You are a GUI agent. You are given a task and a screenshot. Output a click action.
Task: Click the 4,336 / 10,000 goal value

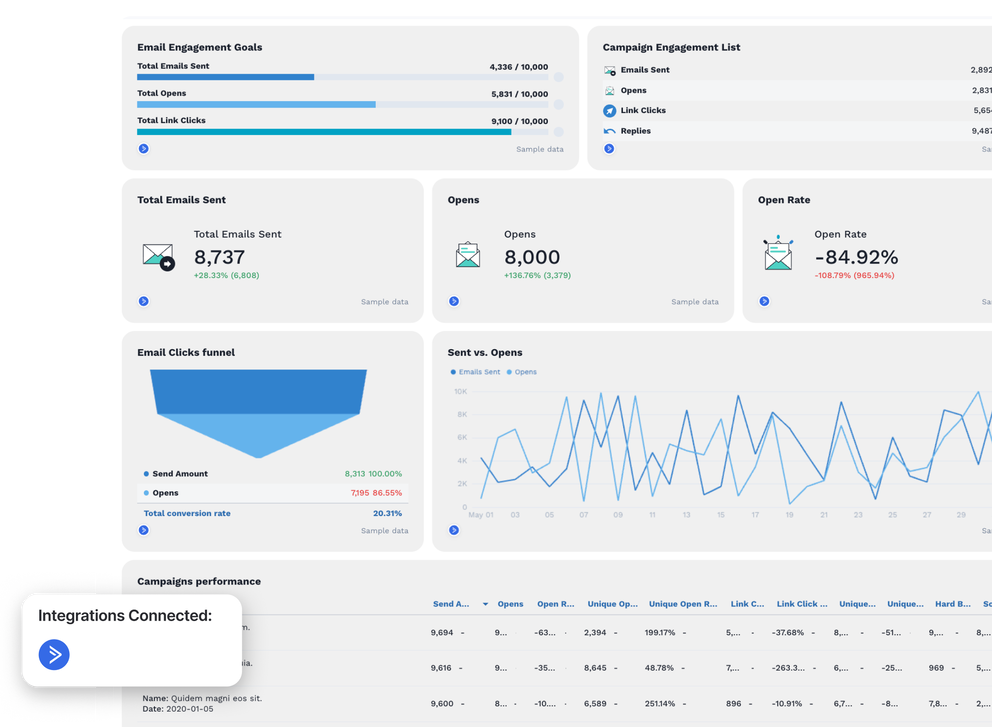[519, 66]
